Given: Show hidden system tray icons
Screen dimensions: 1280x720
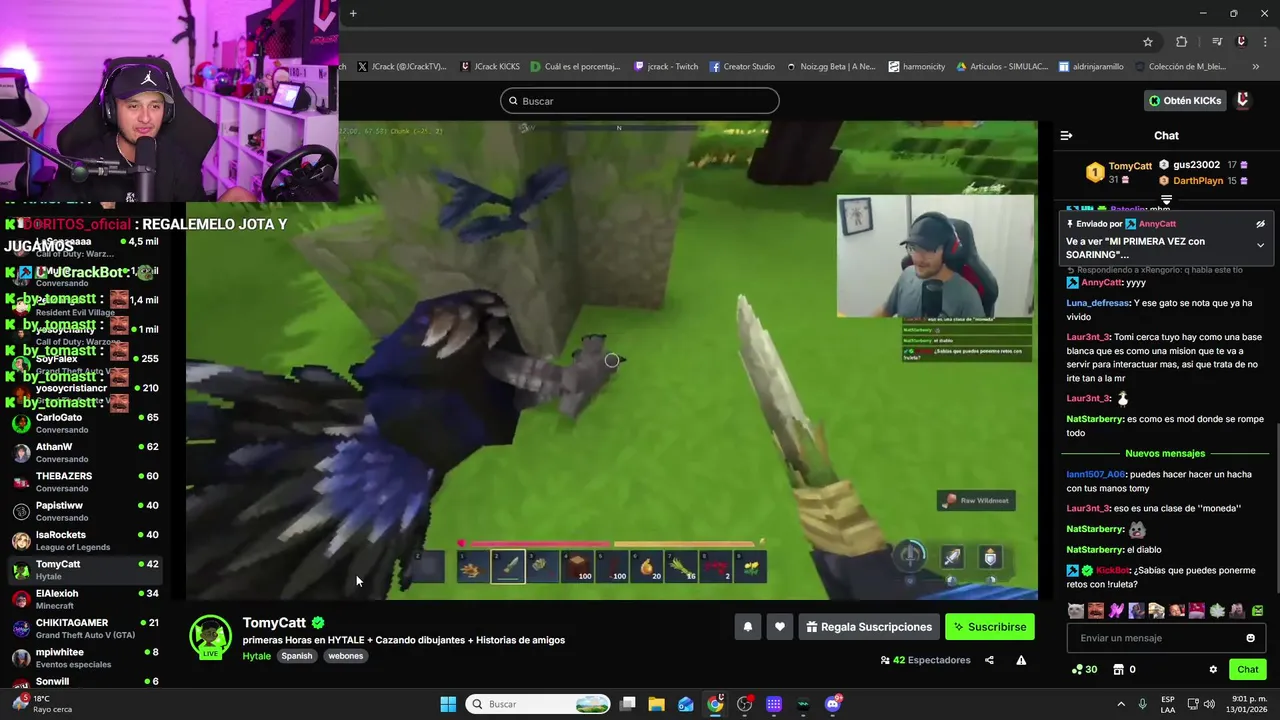Looking at the screenshot, I should click(1120, 704).
